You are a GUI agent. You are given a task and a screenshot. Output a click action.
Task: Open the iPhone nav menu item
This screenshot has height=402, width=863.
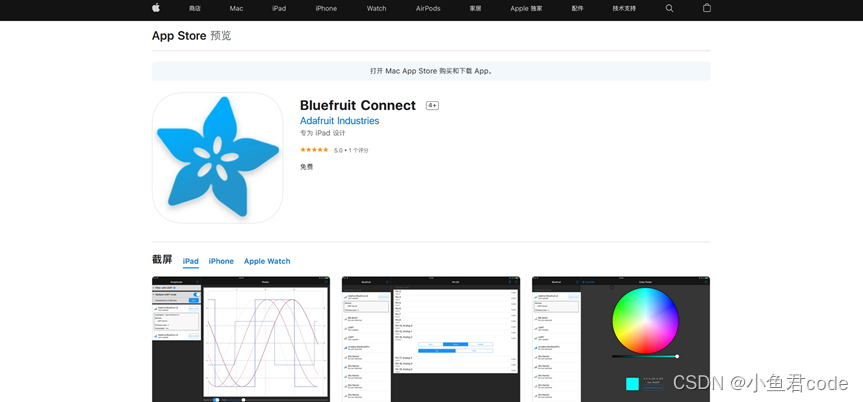(x=326, y=8)
